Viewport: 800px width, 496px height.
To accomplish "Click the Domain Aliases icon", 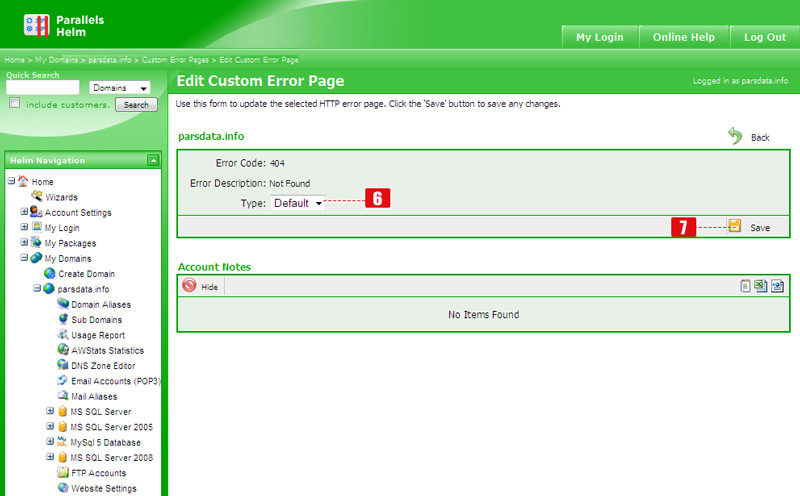I will point(63,304).
